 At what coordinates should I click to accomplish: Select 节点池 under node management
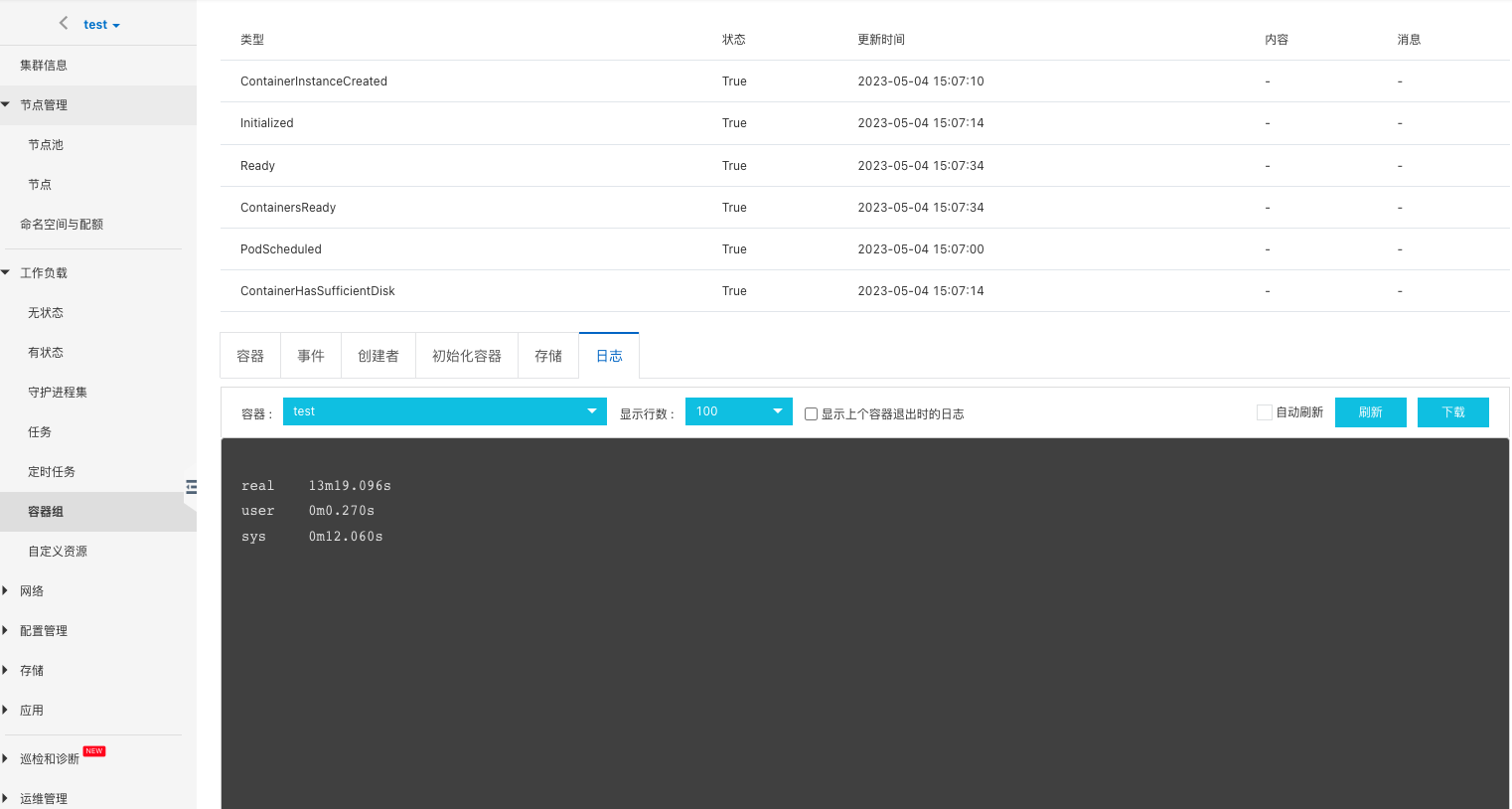click(45, 143)
